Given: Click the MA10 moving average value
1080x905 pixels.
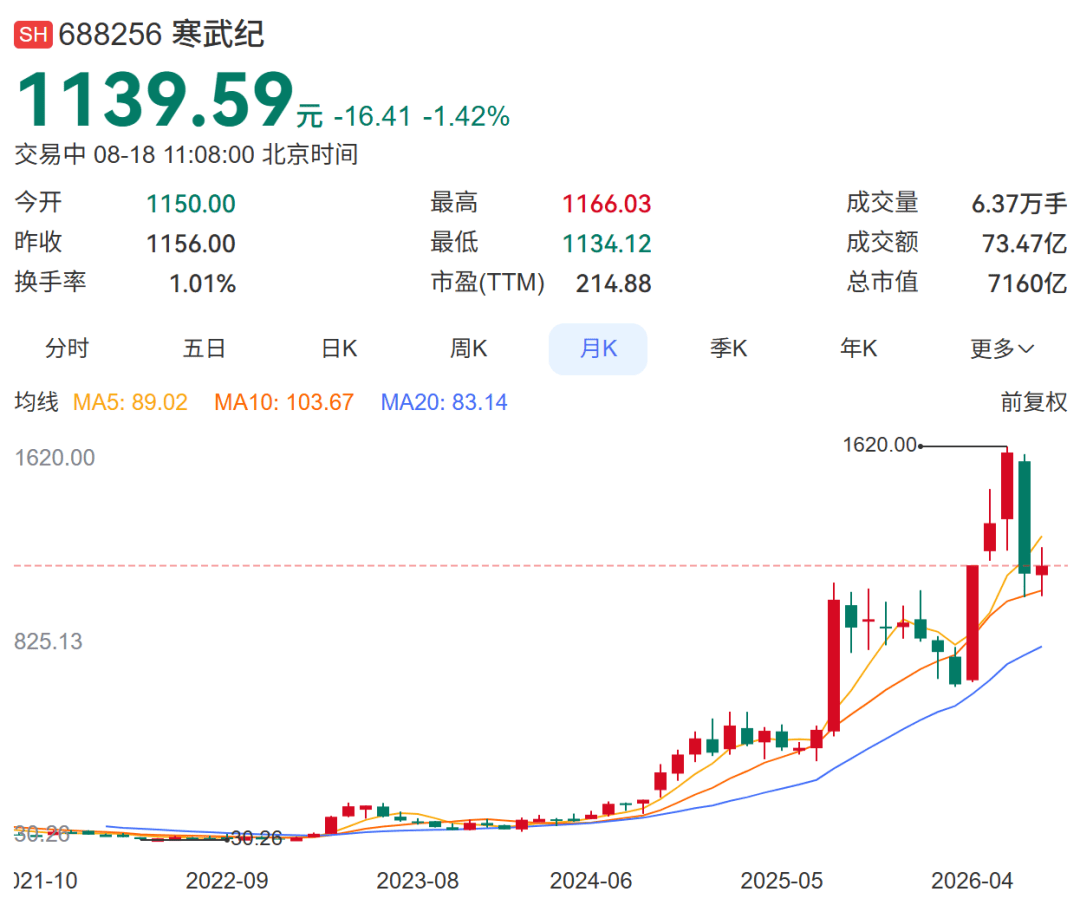Looking at the screenshot, I should [x=284, y=402].
